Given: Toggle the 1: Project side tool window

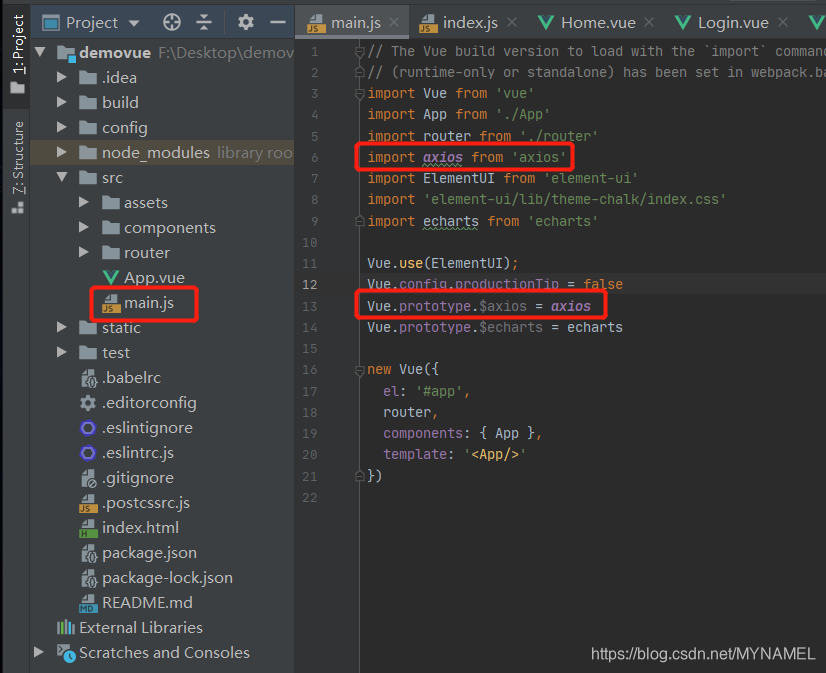Looking at the screenshot, I should click(17, 54).
